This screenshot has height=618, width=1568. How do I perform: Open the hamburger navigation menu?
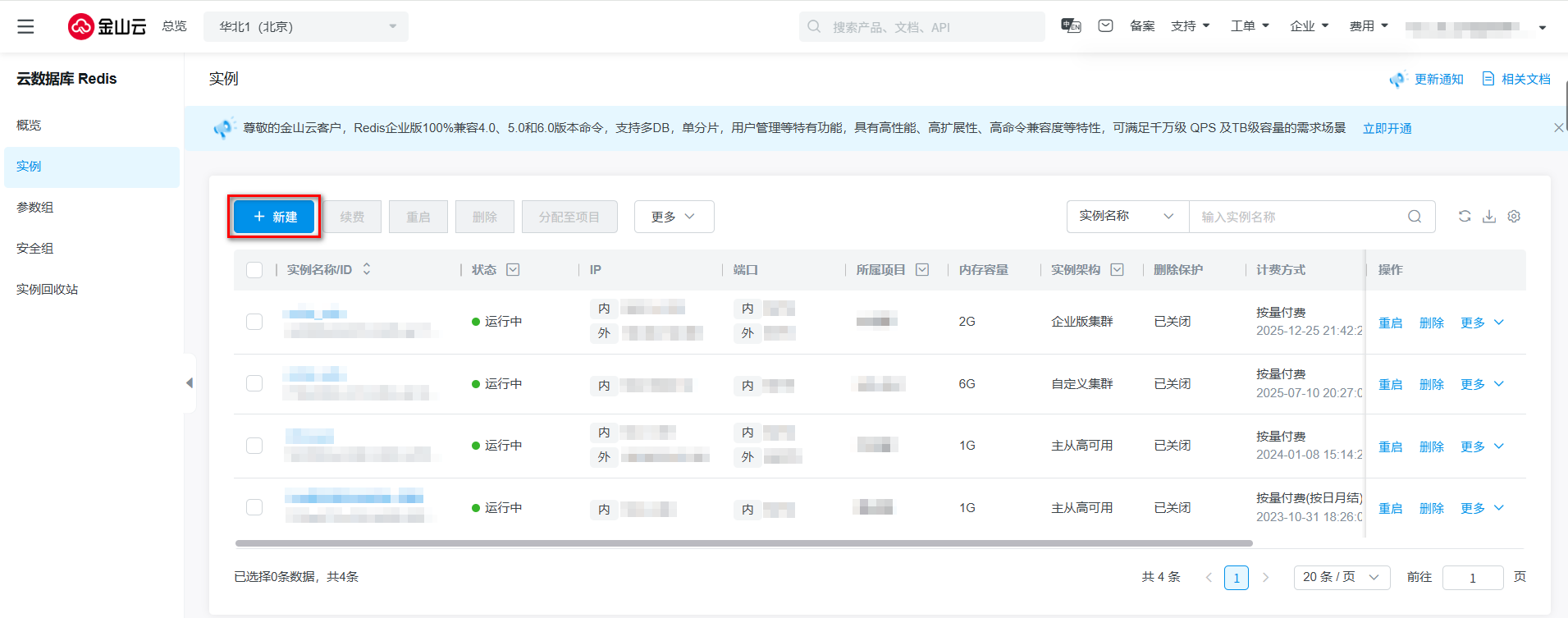25,26
